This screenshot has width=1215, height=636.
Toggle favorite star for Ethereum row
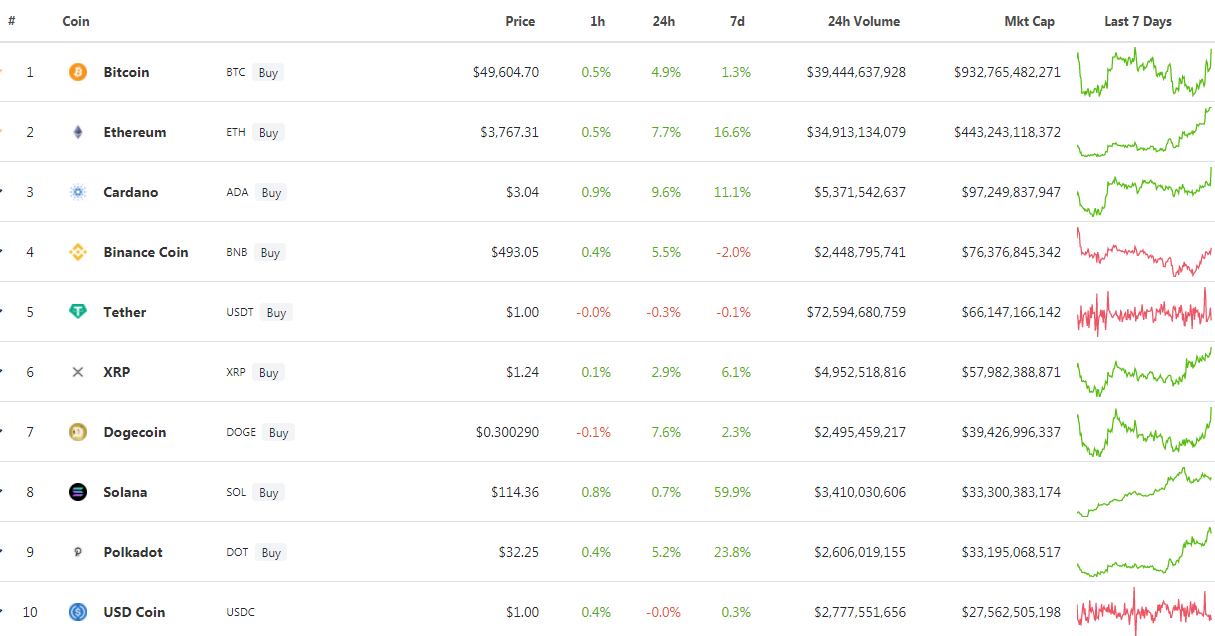click(x=1, y=132)
